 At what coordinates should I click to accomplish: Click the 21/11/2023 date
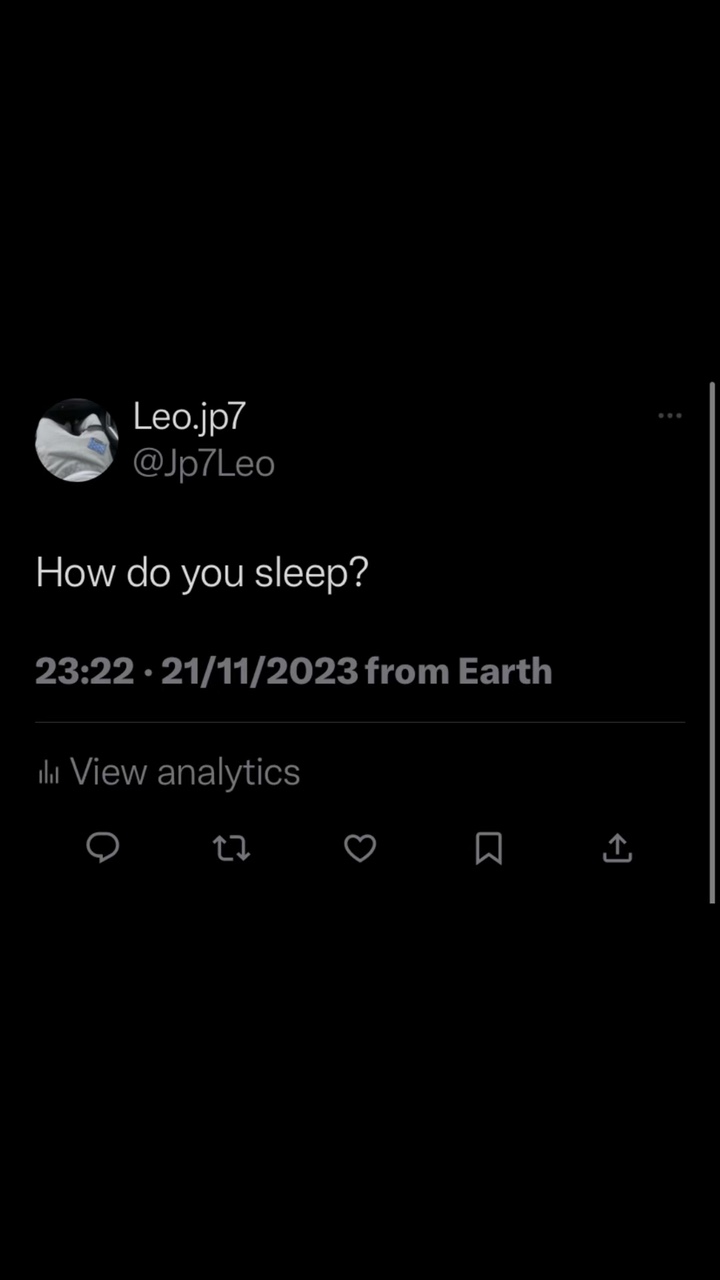click(x=259, y=671)
